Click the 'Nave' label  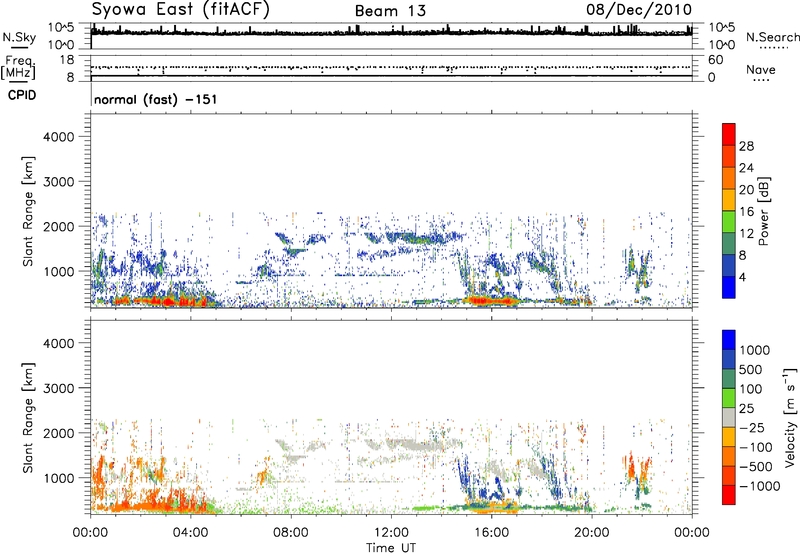(761, 69)
